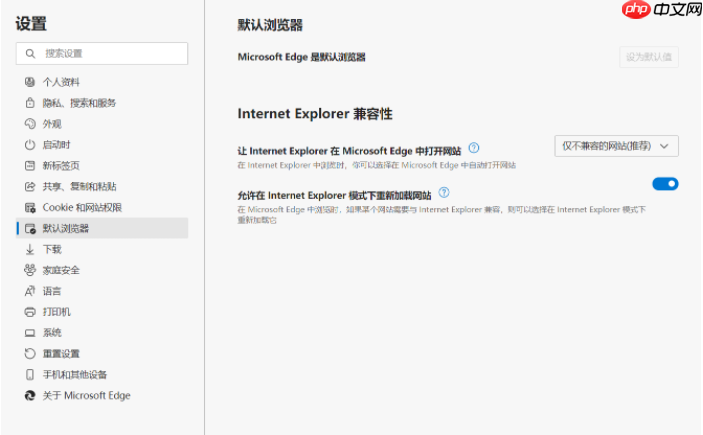Click the Cookie 和网站权限 icon

tap(30, 208)
